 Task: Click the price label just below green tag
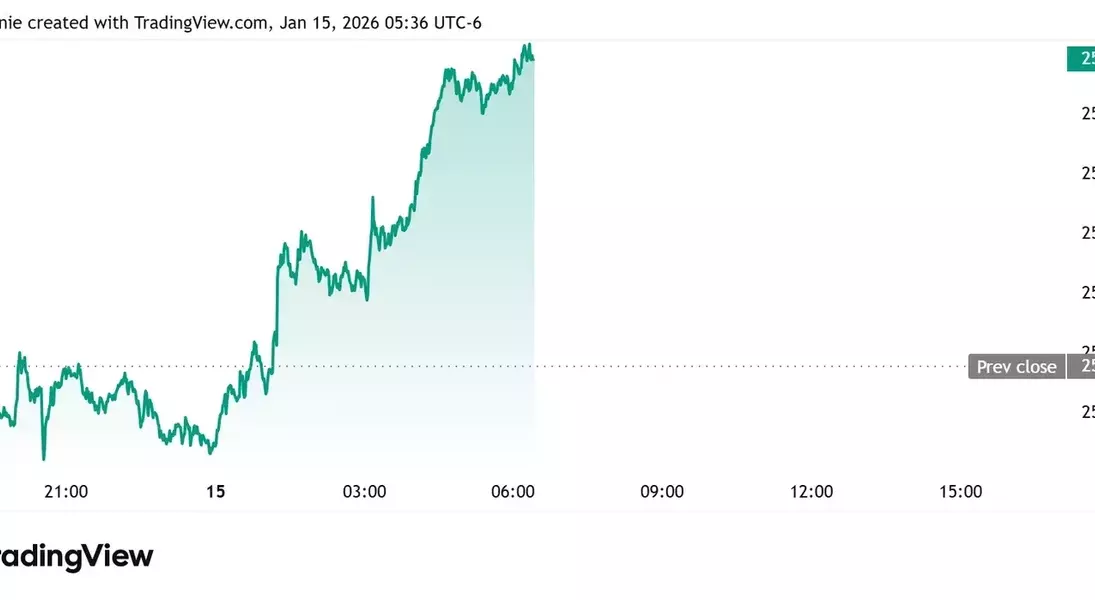[x=1086, y=113]
